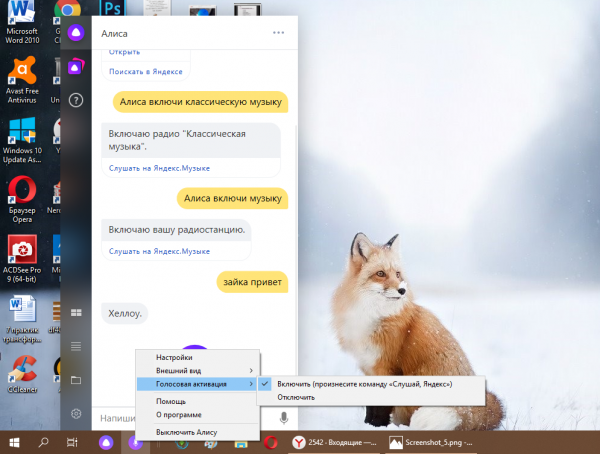Image resolution: width=600 pixels, height=454 pixels.
Task: Click the Алиса title in the header
Action: click(114, 34)
